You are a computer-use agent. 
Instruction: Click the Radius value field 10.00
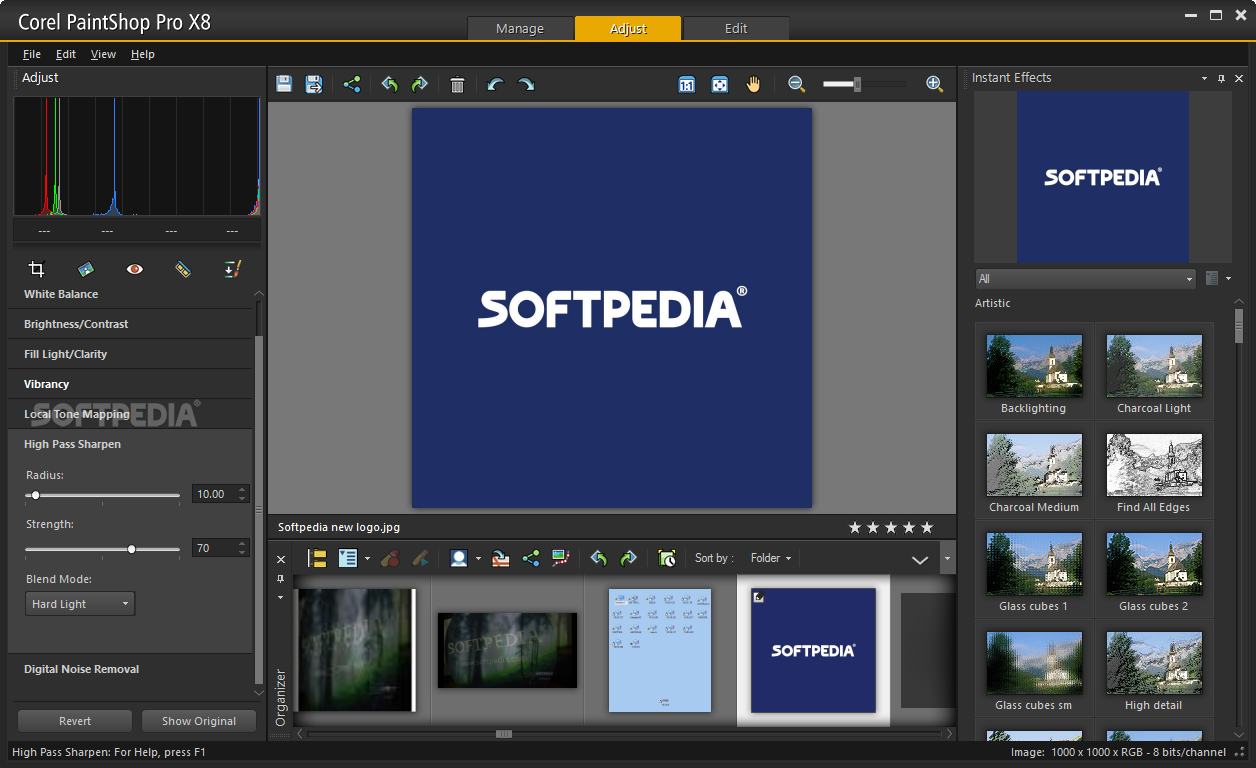click(213, 494)
